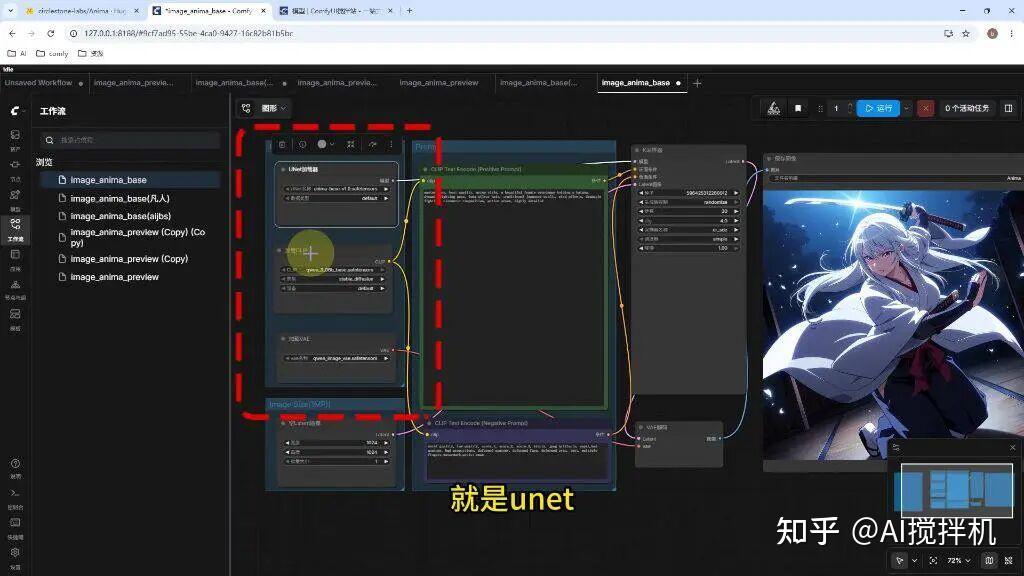Open image_anima_preview (Copy) workflow
The height and width of the screenshot is (576, 1024).
tap(131, 259)
